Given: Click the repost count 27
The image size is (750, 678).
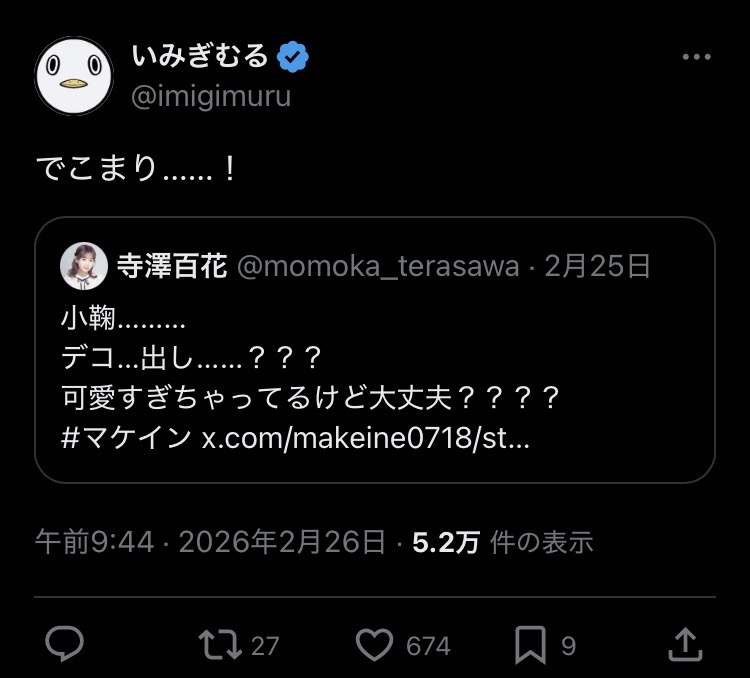Looking at the screenshot, I should pos(265,646).
